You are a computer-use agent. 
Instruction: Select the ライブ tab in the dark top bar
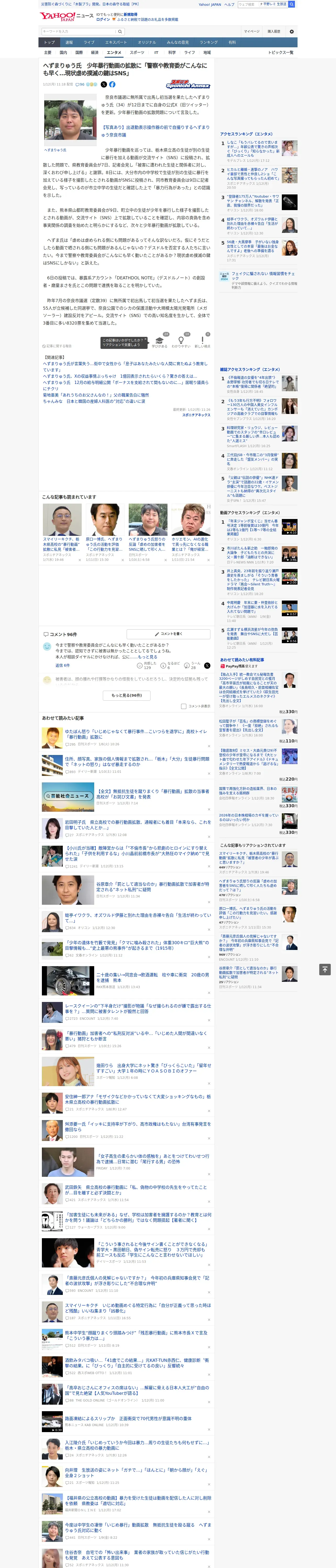coord(89,42)
